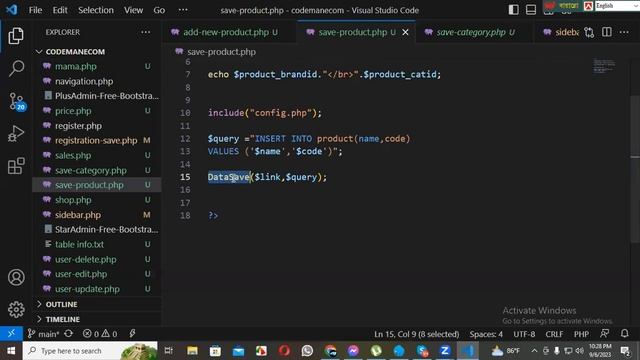Open the Search view in activity bar
Image resolution: width=640 pixels, height=360 pixels.
tap(16, 68)
